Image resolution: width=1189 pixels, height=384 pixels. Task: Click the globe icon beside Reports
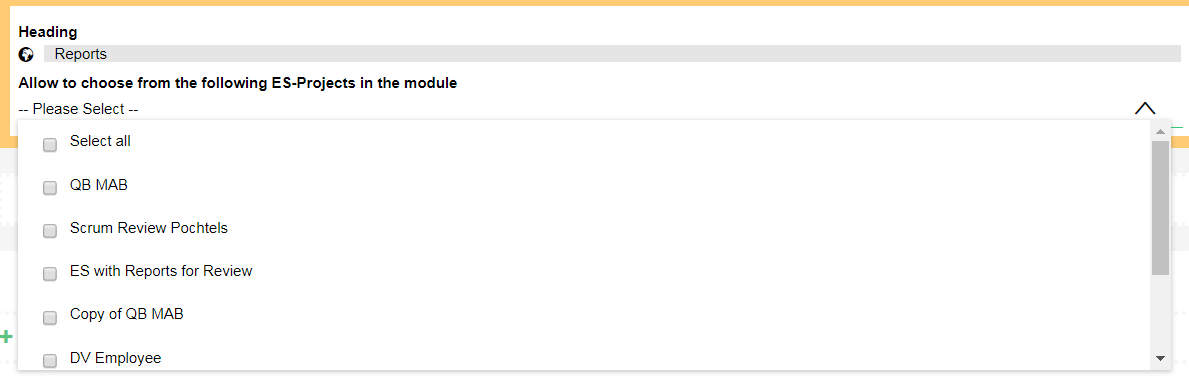[x=27, y=55]
